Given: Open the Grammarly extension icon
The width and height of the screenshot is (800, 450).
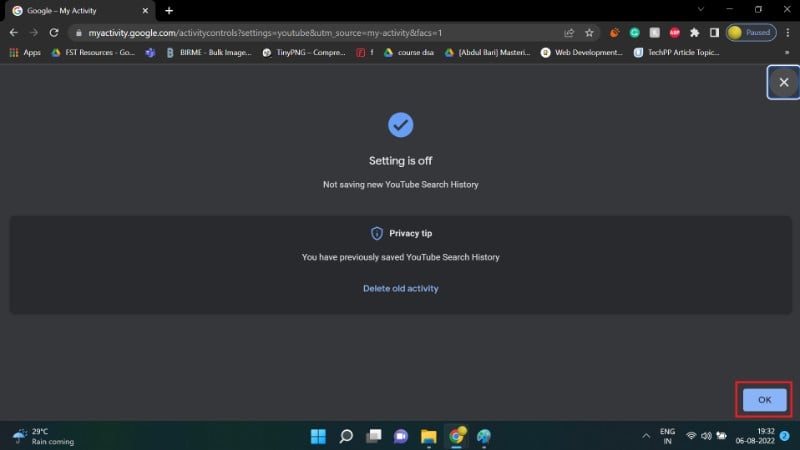Looking at the screenshot, I should click(x=634, y=33).
